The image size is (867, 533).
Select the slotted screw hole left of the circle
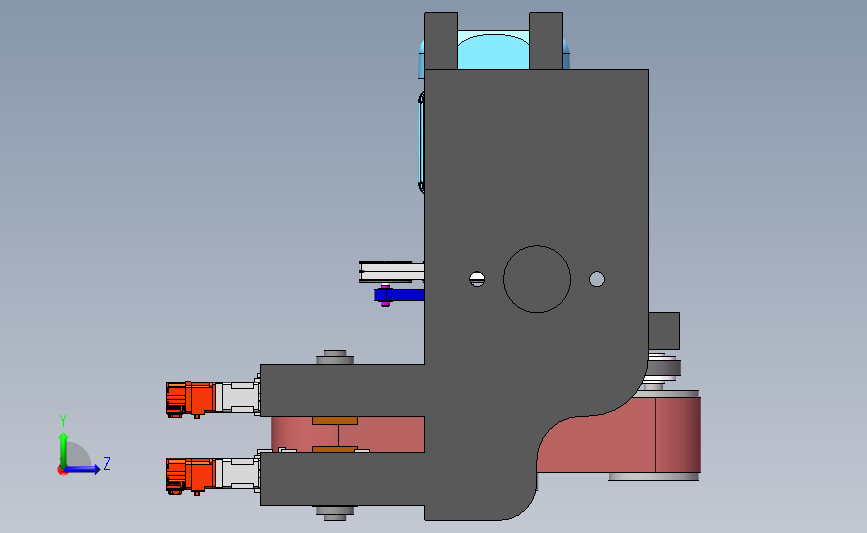(x=477, y=279)
